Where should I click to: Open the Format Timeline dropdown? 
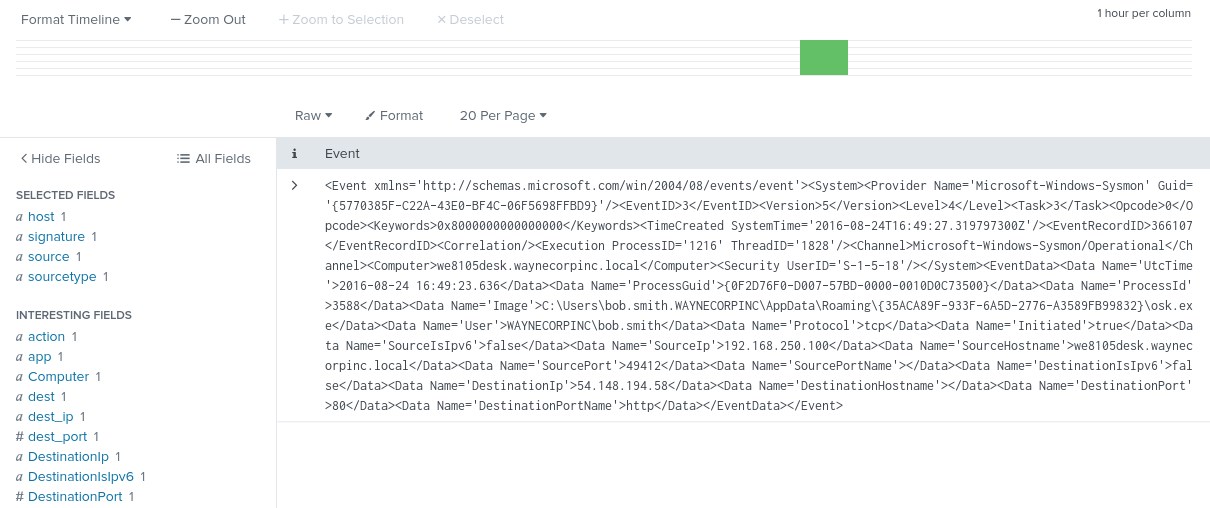pos(76,19)
